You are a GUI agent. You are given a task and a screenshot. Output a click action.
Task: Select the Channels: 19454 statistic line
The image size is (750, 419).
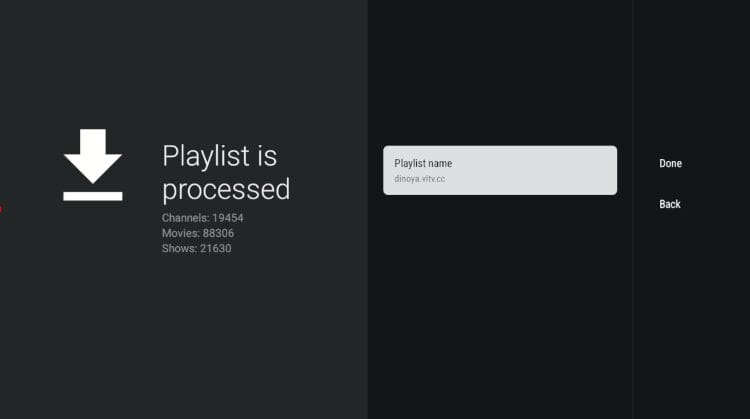point(203,218)
